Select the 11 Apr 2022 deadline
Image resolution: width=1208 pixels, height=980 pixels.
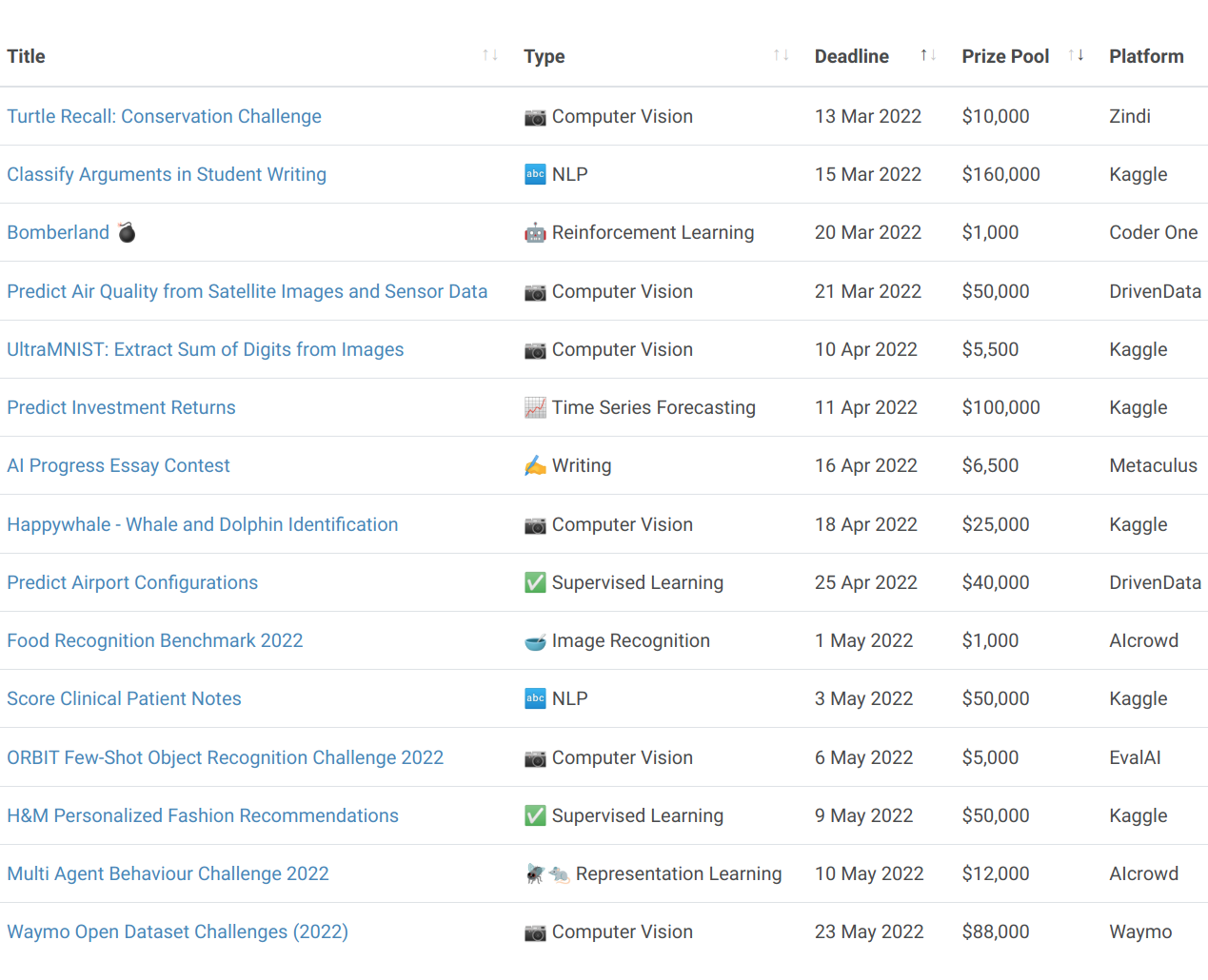[866, 407]
